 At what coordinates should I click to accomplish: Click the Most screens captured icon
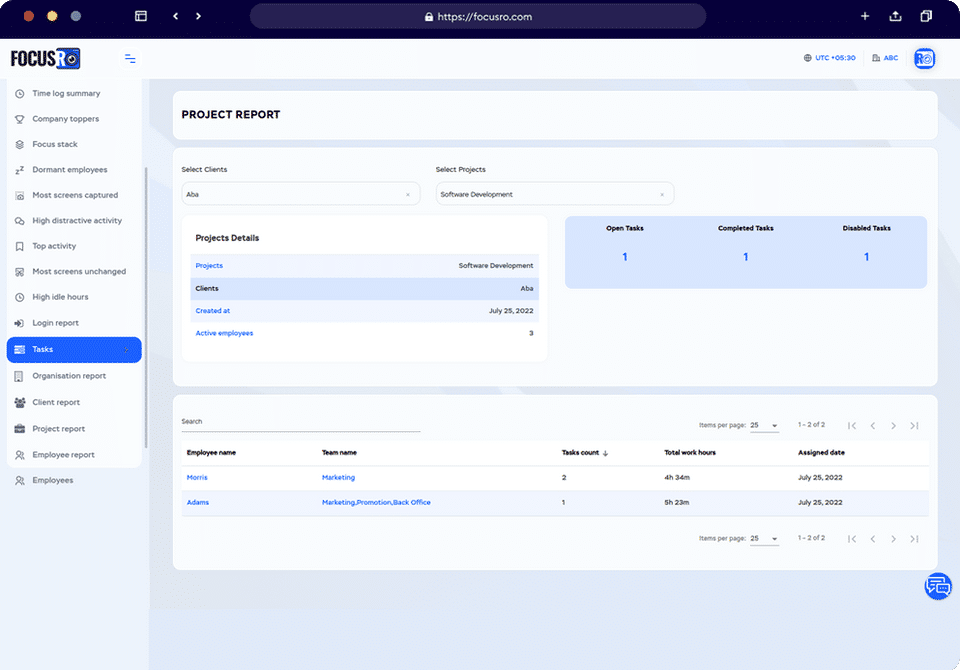[x=20, y=195]
